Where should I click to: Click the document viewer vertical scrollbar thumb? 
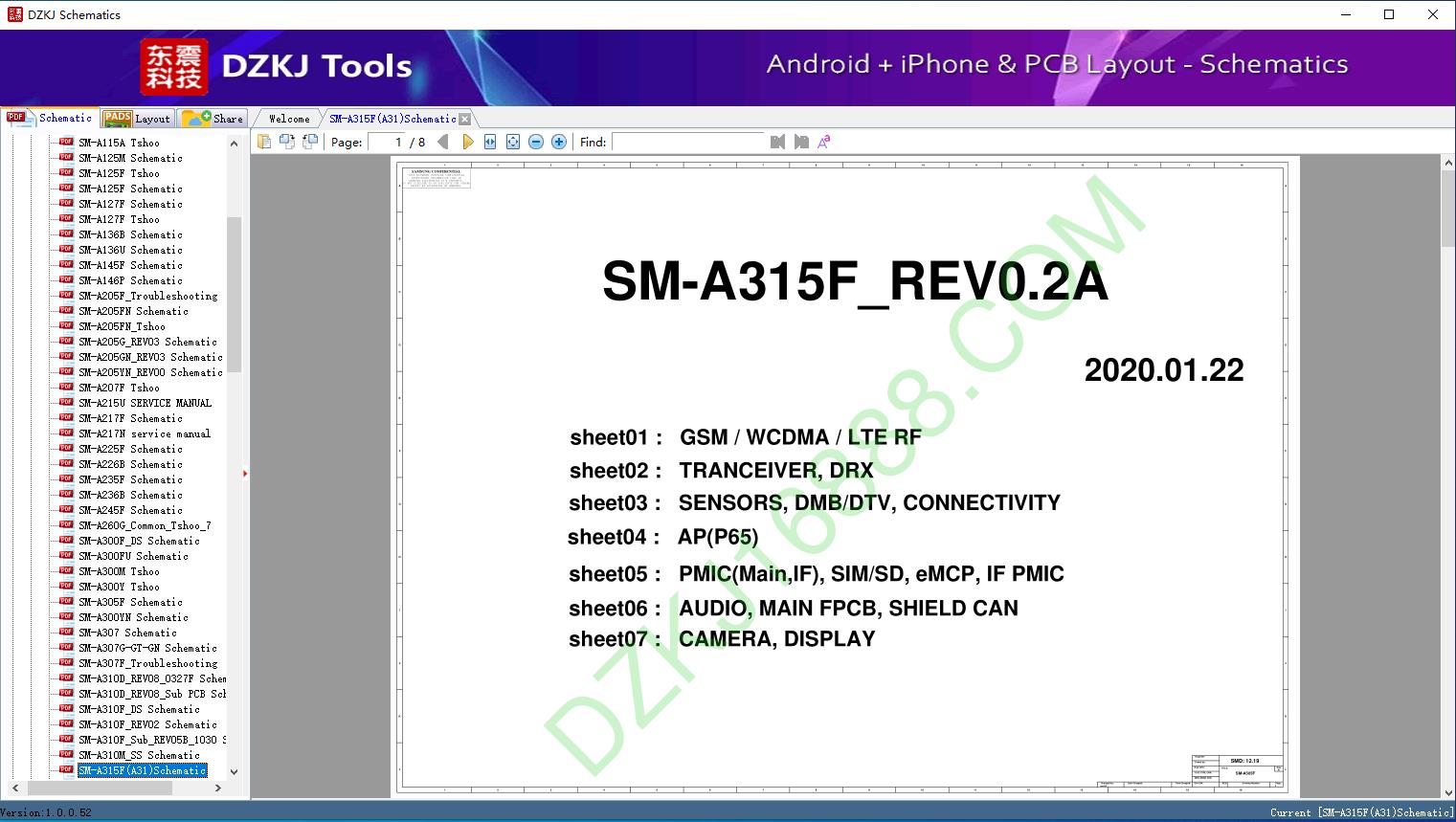[1448, 210]
